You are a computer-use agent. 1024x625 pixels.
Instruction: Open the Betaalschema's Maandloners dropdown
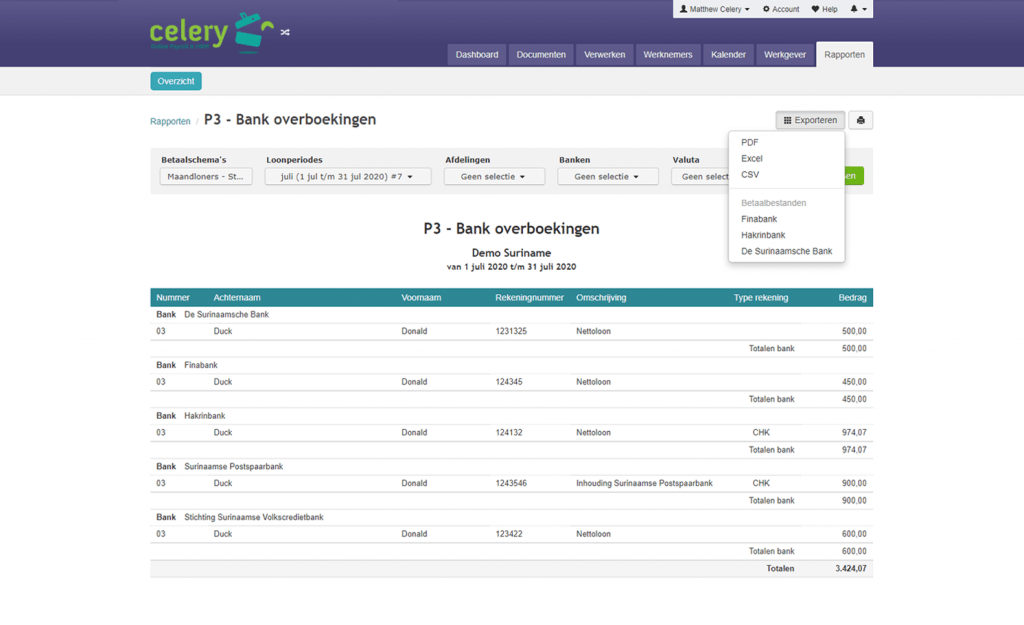coord(206,176)
